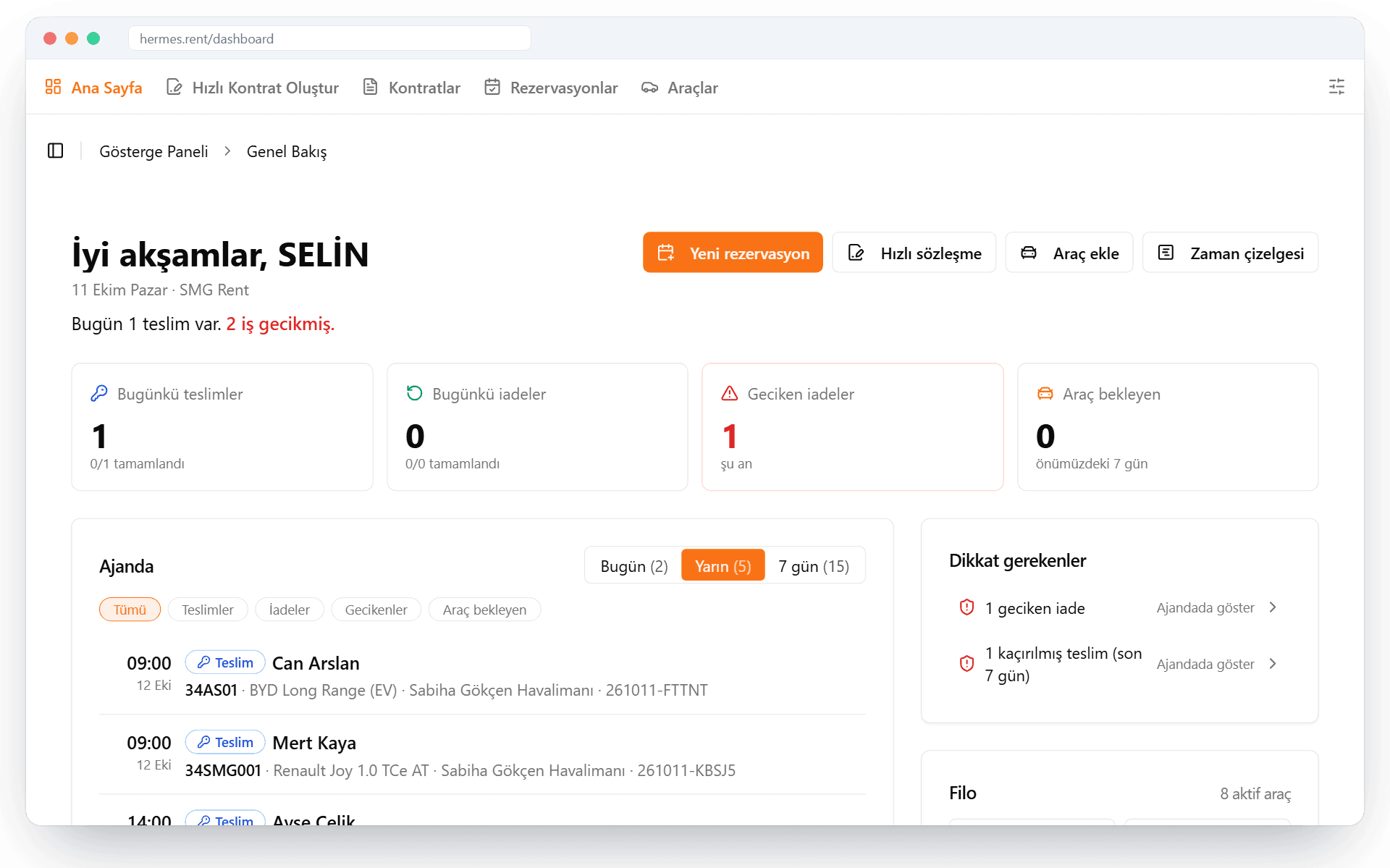Switch agenda to 7 gün (15) tab

point(814,566)
